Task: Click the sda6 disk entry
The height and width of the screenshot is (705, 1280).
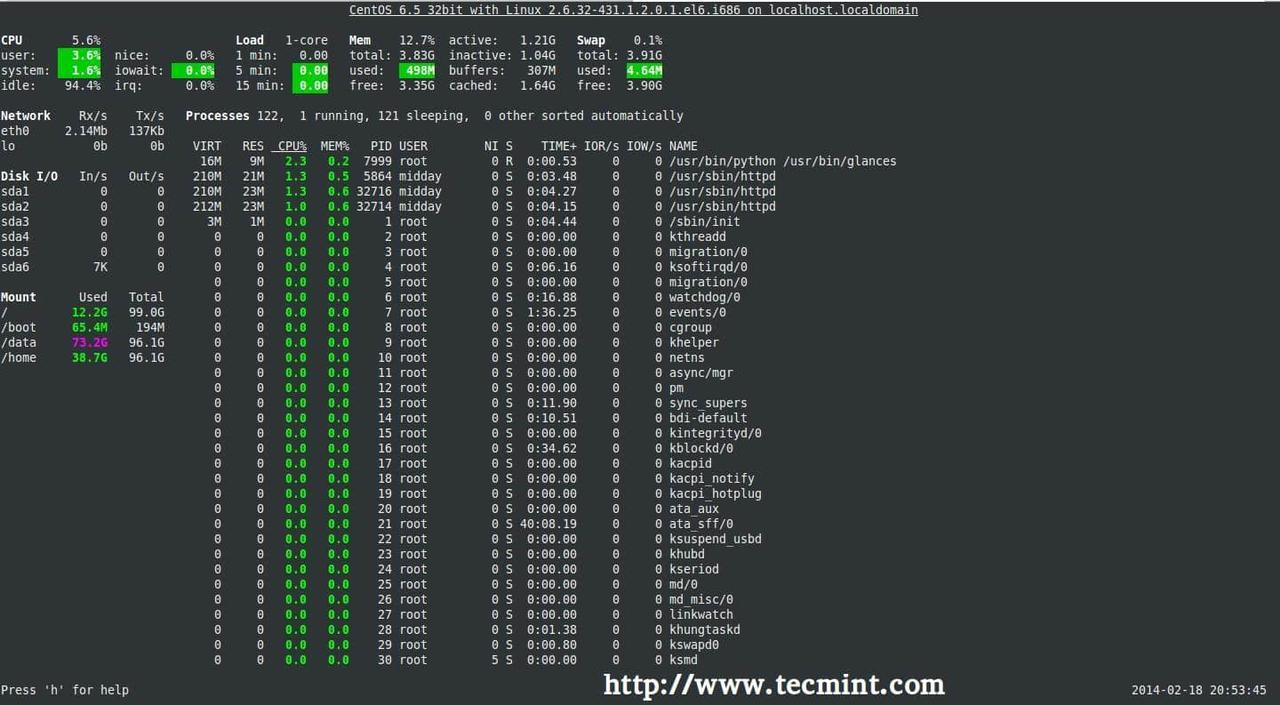Action: point(15,267)
